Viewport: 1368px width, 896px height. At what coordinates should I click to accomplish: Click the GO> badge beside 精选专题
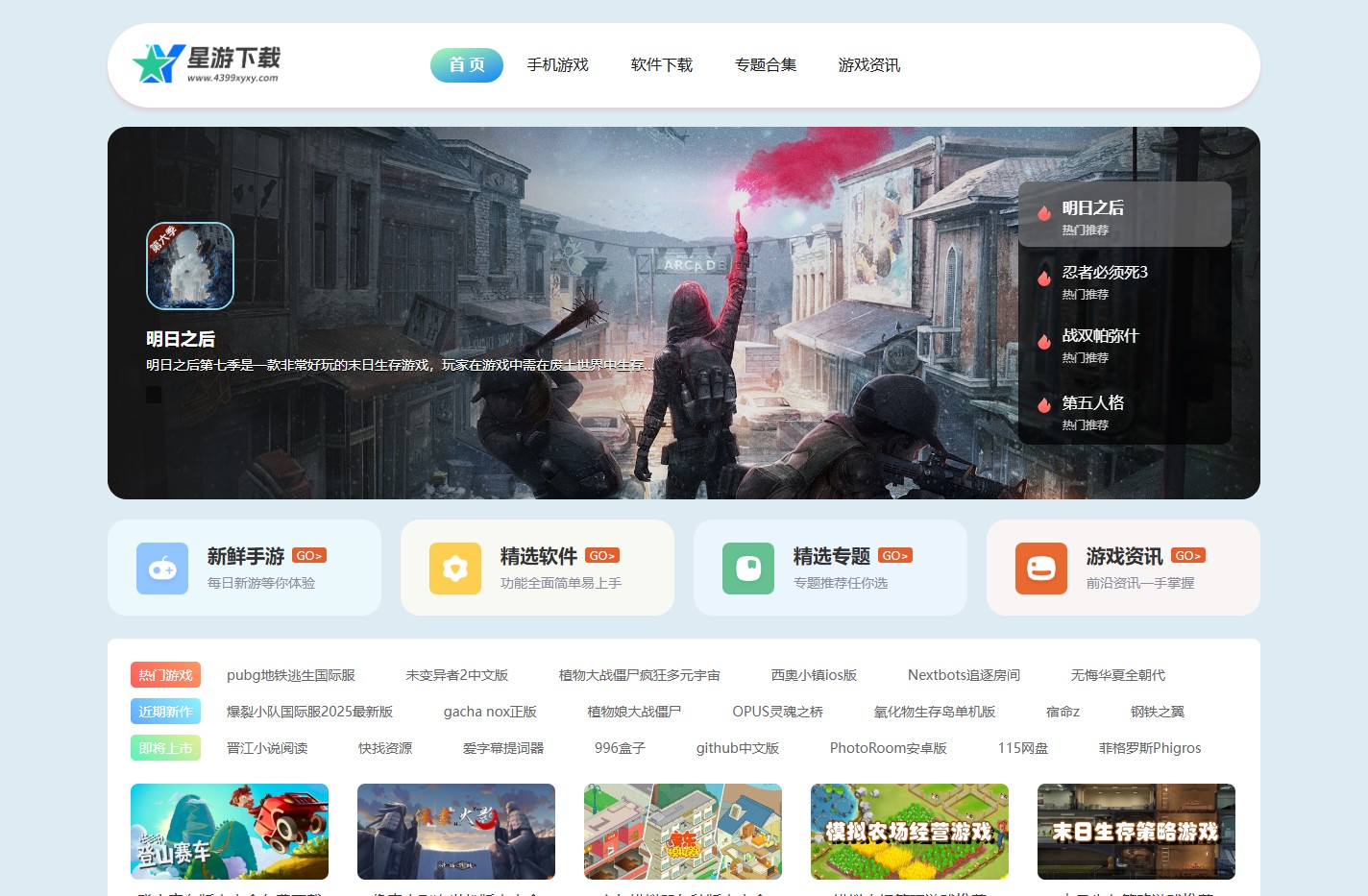pos(895,555)
